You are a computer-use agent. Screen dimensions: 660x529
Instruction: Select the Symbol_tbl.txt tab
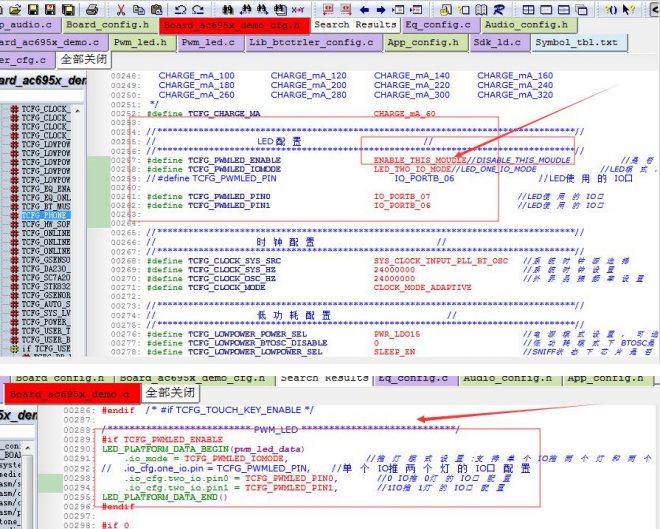576,43
